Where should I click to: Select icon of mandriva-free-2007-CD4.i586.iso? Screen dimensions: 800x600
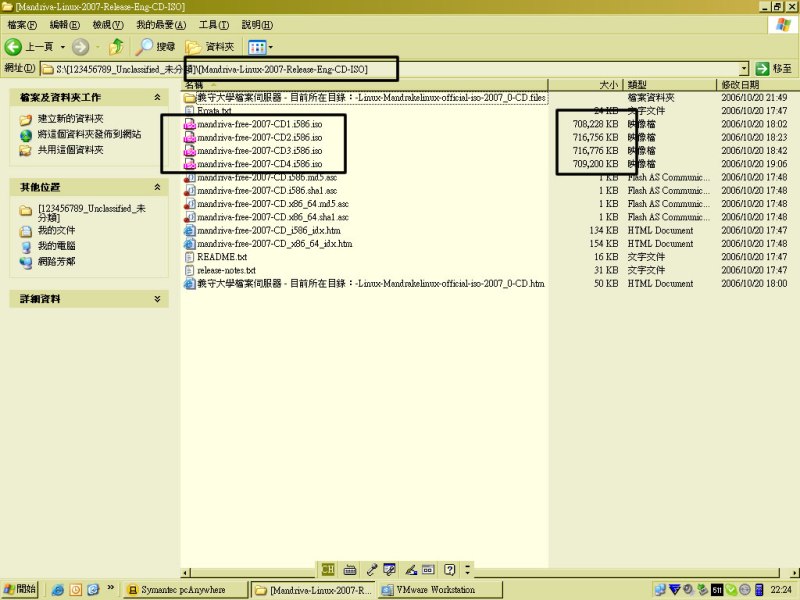(190, 164)
